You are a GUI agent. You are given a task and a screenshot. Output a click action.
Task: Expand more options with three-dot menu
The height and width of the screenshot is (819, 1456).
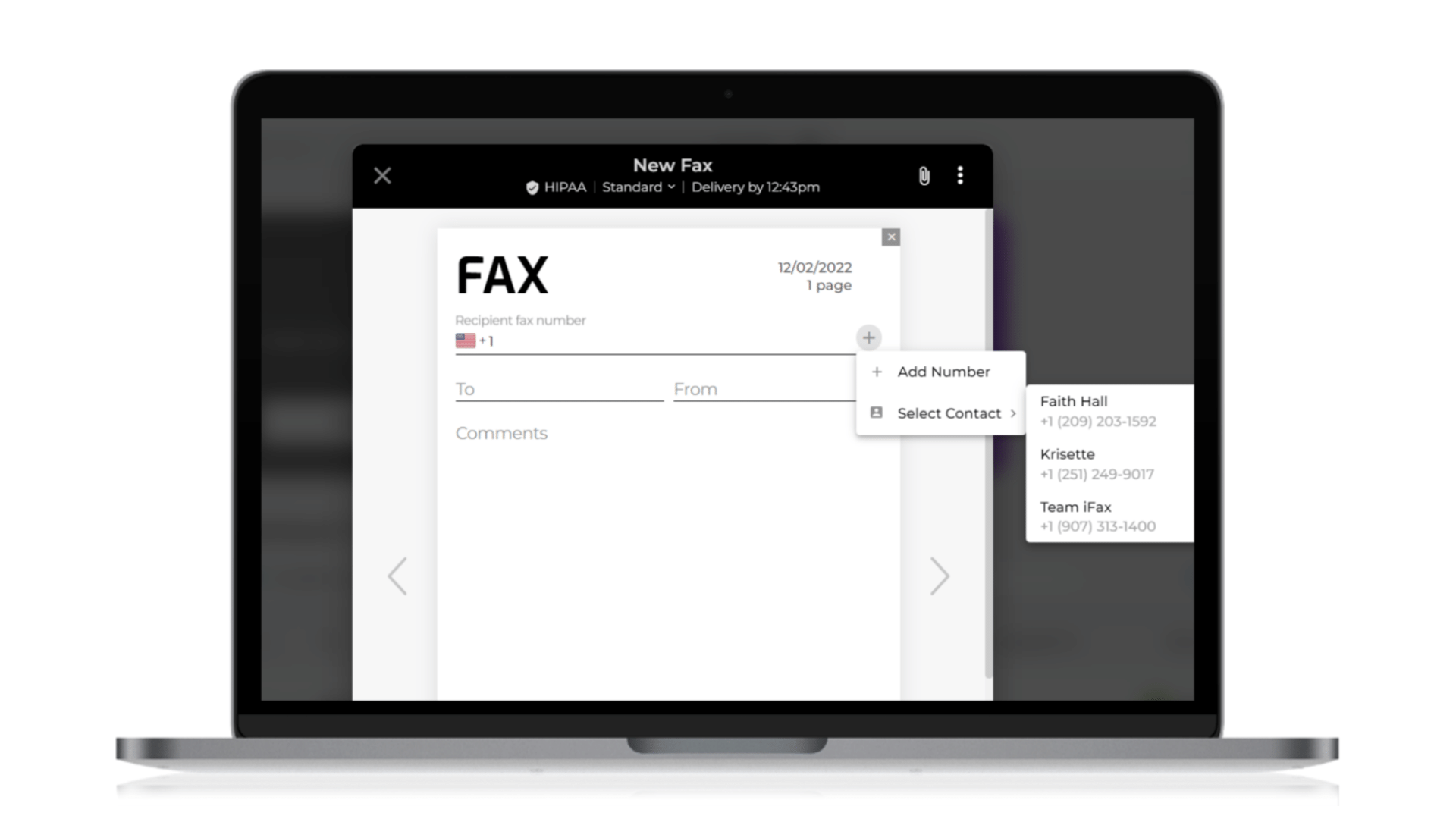tap(961, 175)
